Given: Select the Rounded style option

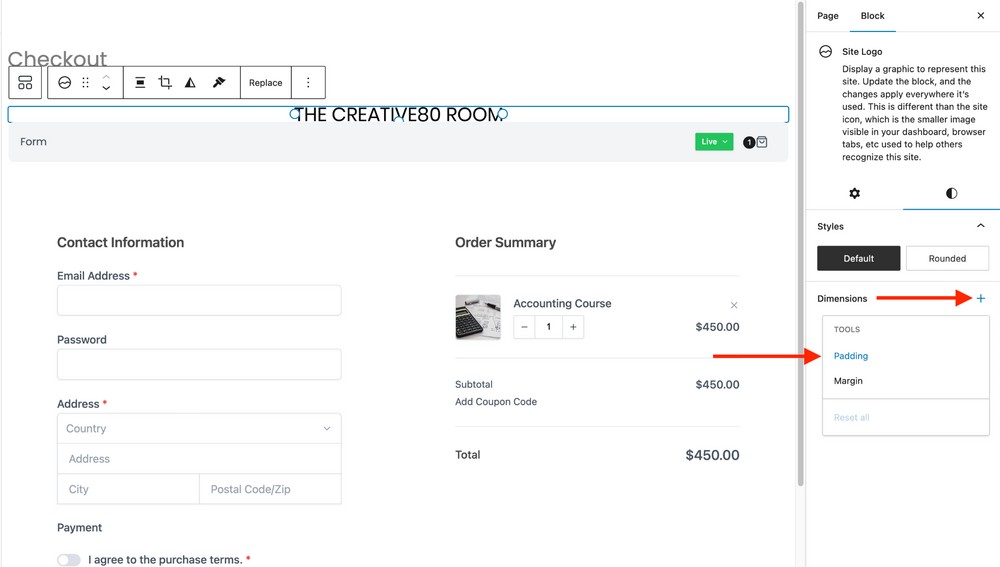Looking at the screenshot, I should pyautogui.click(x=946, y=258).
